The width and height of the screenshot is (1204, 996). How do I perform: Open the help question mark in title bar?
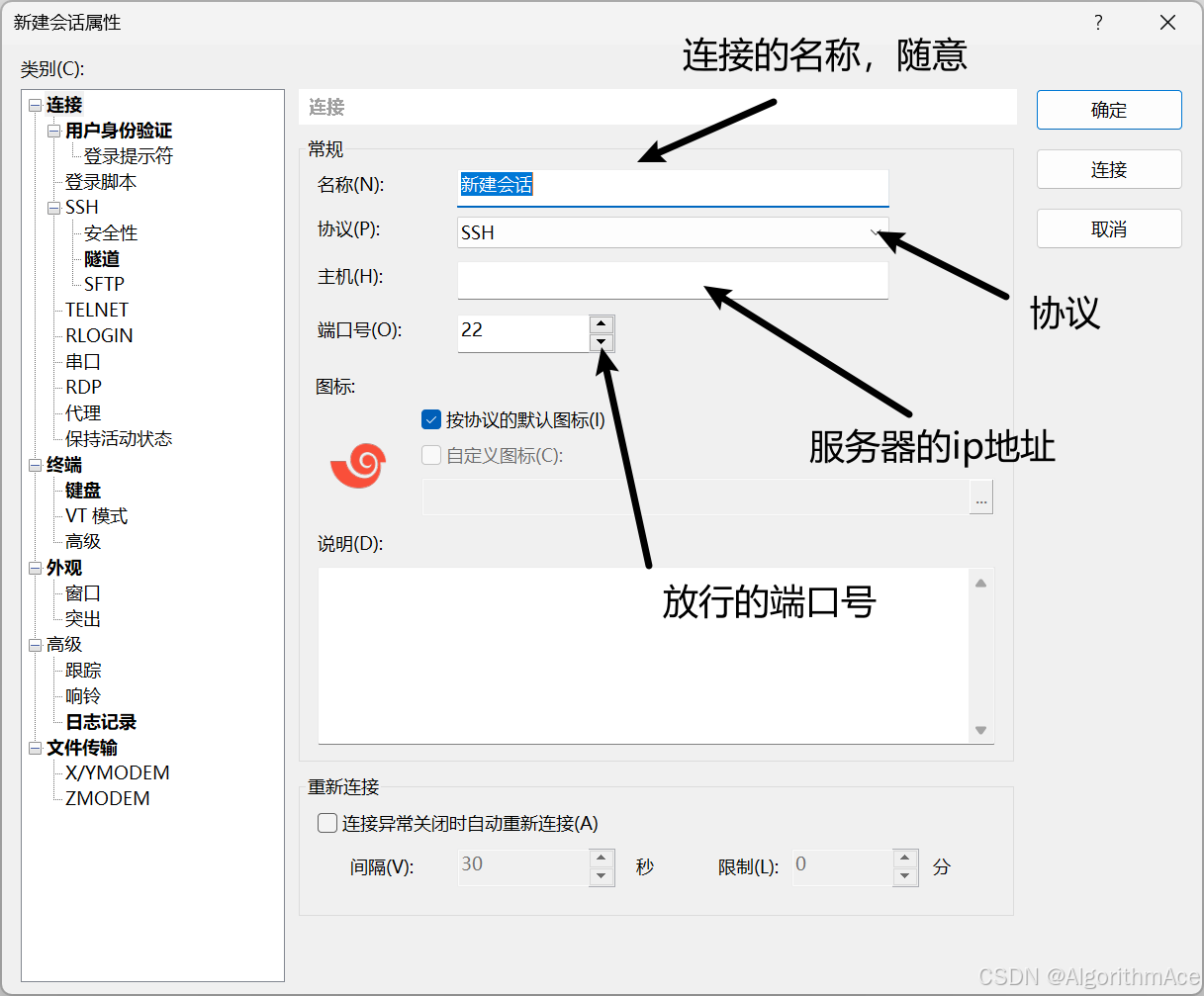pyautogui.click(x=1098, y=22)
